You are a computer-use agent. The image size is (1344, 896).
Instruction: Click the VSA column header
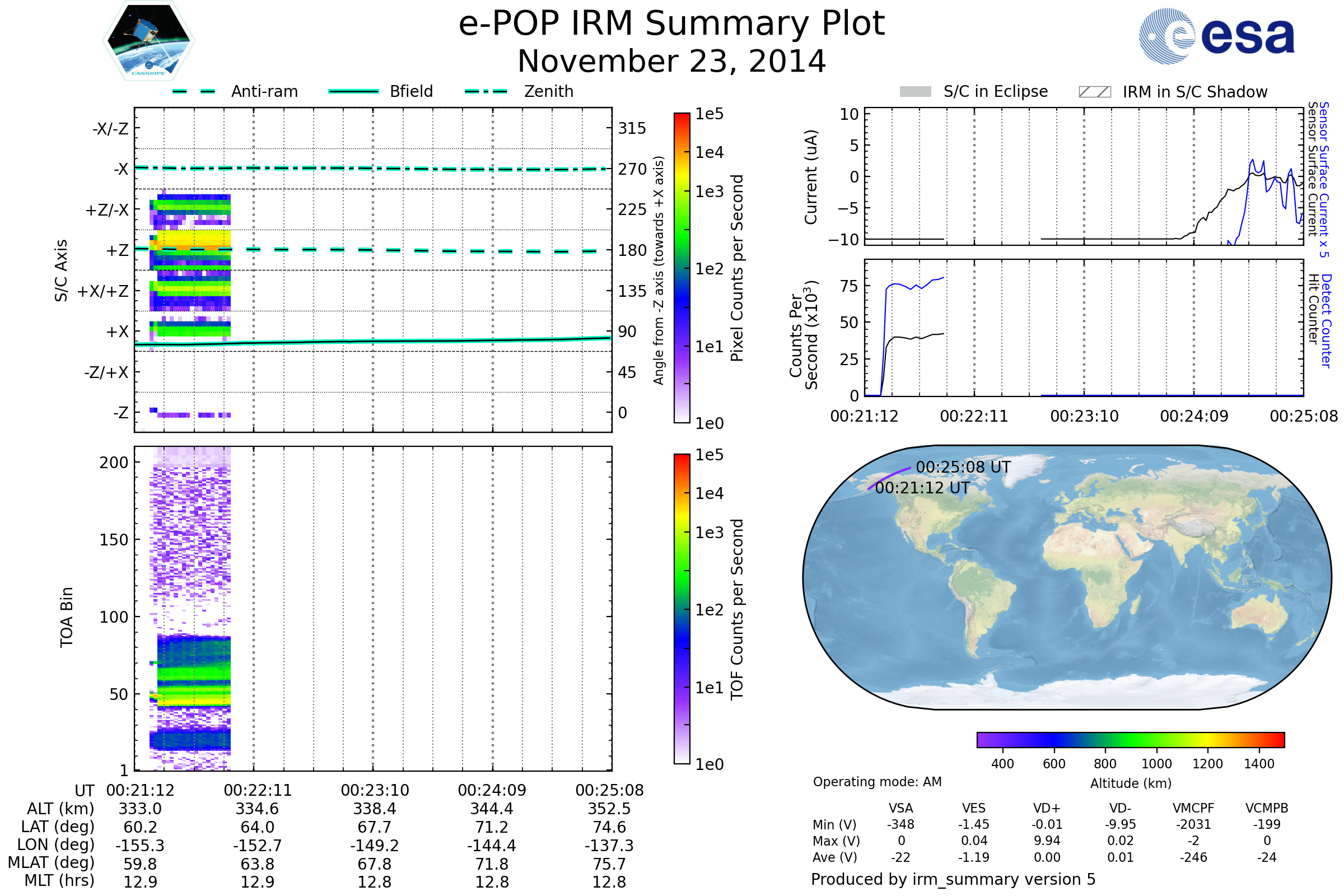(x=900, y=808)
